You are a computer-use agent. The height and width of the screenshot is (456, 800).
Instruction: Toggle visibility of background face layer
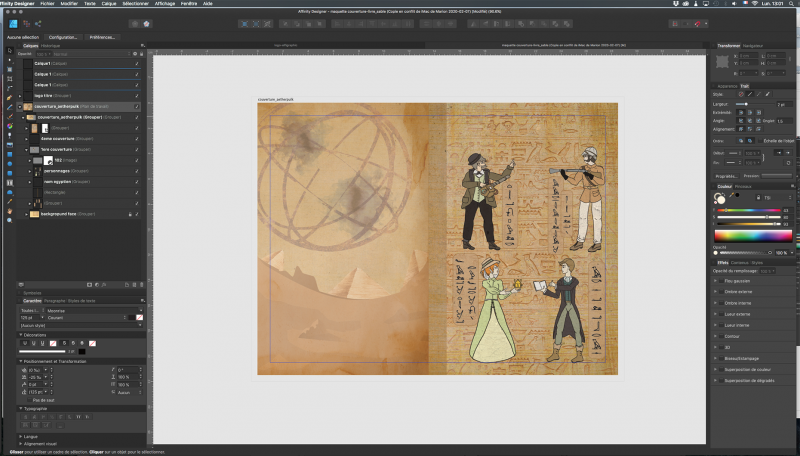pyautogui.click(x=137, y=214)
